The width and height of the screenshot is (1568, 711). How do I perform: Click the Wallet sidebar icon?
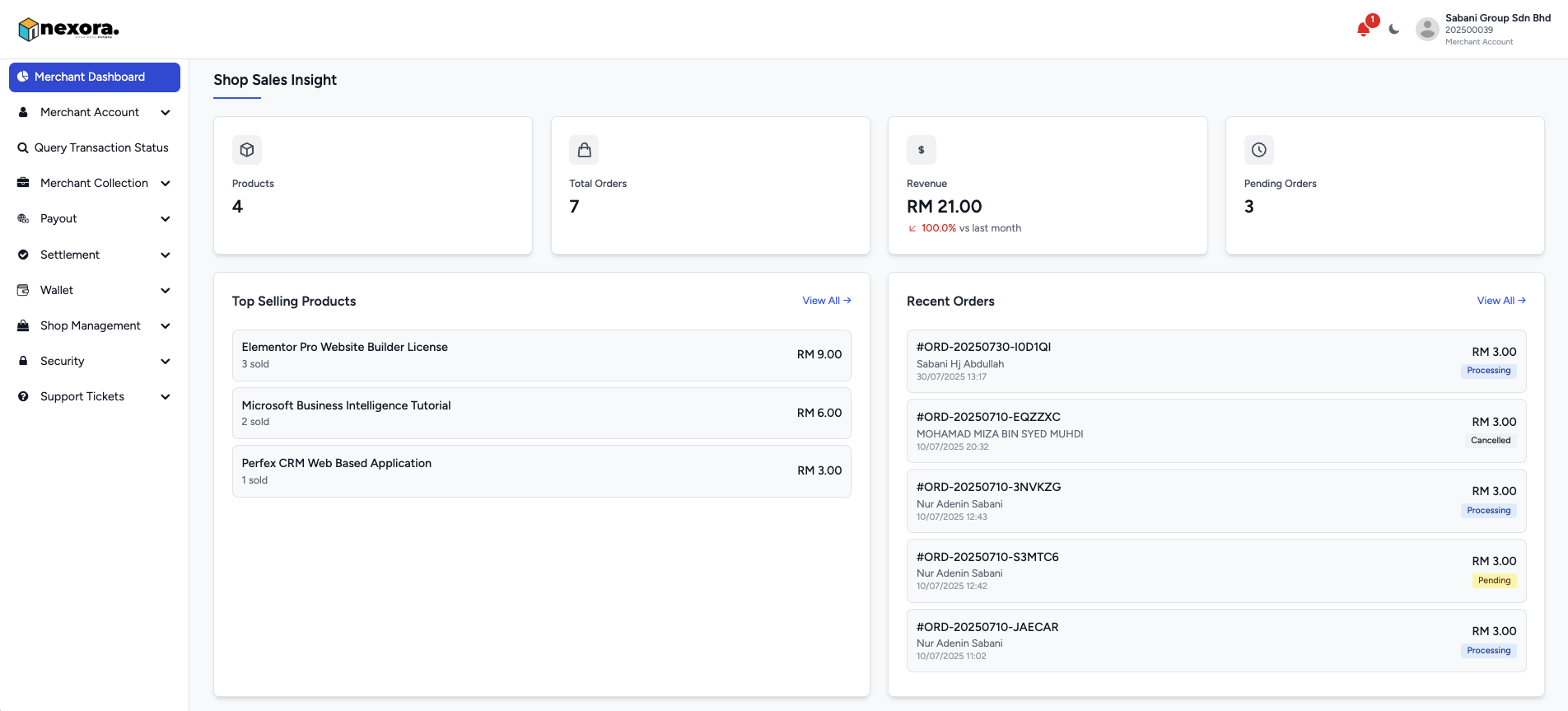[x=23, y=290]
